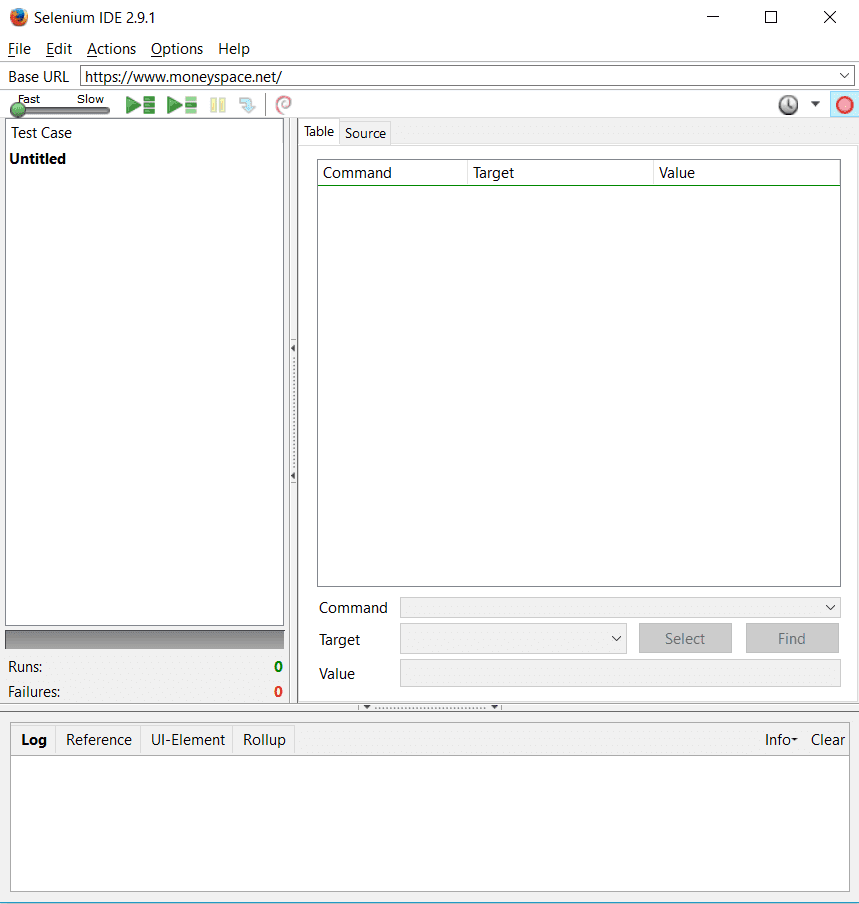Step through the paused test
Screen dimensions: 859x904
coord(247,105)
